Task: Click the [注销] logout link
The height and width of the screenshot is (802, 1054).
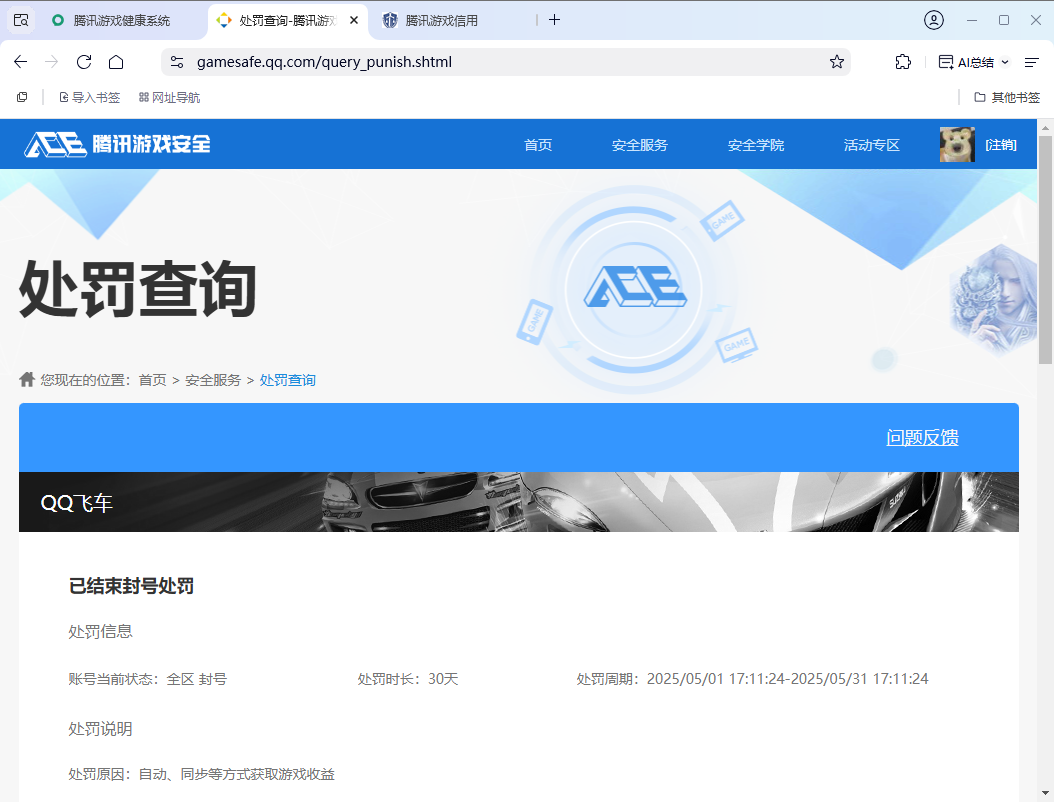Action: [1001, 145]
